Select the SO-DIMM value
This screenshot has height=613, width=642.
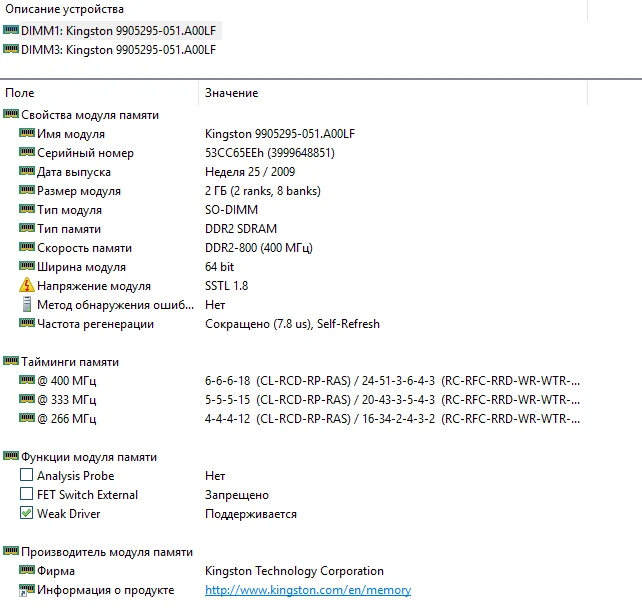click(231, 210)
